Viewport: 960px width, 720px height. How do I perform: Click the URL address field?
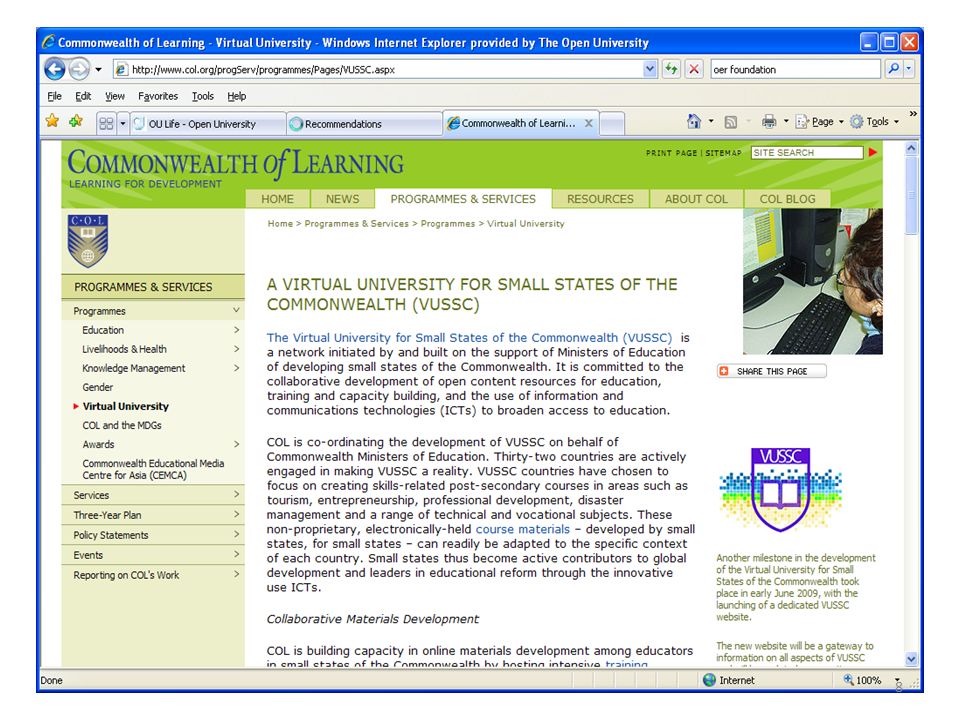378,69
